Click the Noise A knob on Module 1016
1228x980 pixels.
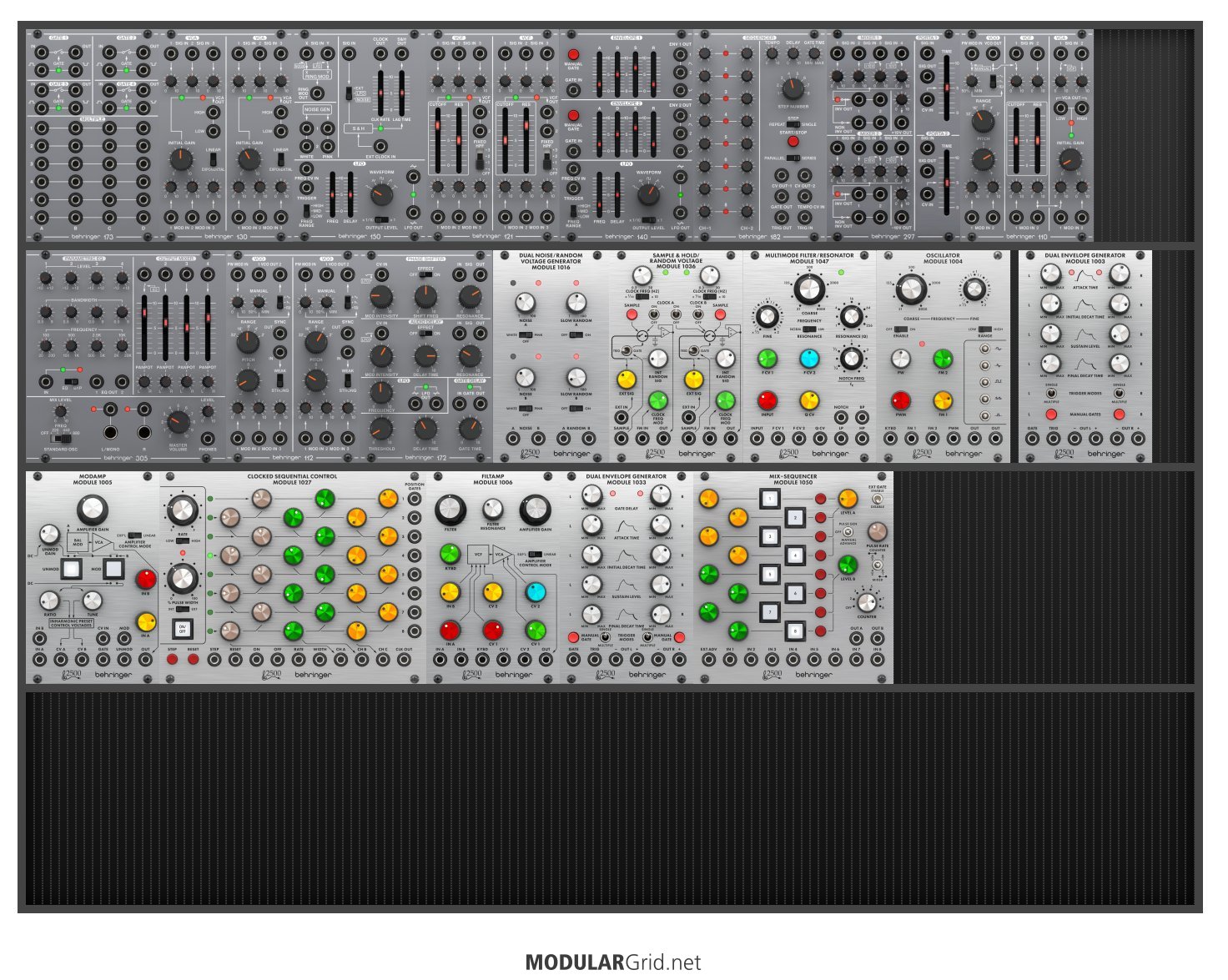[526, 303]
